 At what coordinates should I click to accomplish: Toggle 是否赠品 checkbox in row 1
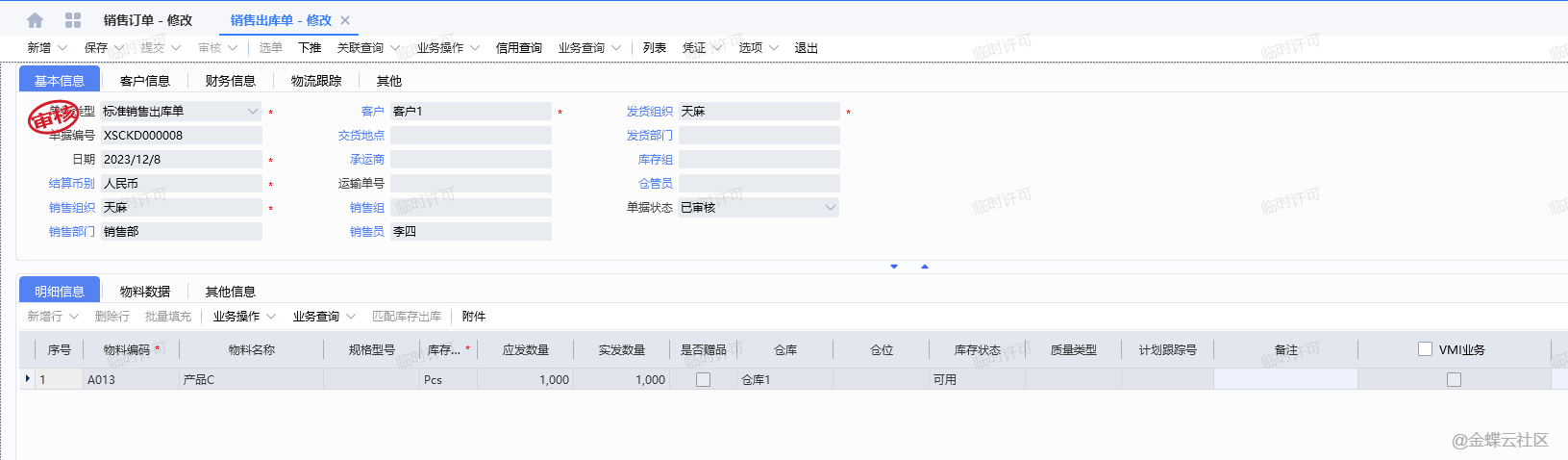[703, 380]
